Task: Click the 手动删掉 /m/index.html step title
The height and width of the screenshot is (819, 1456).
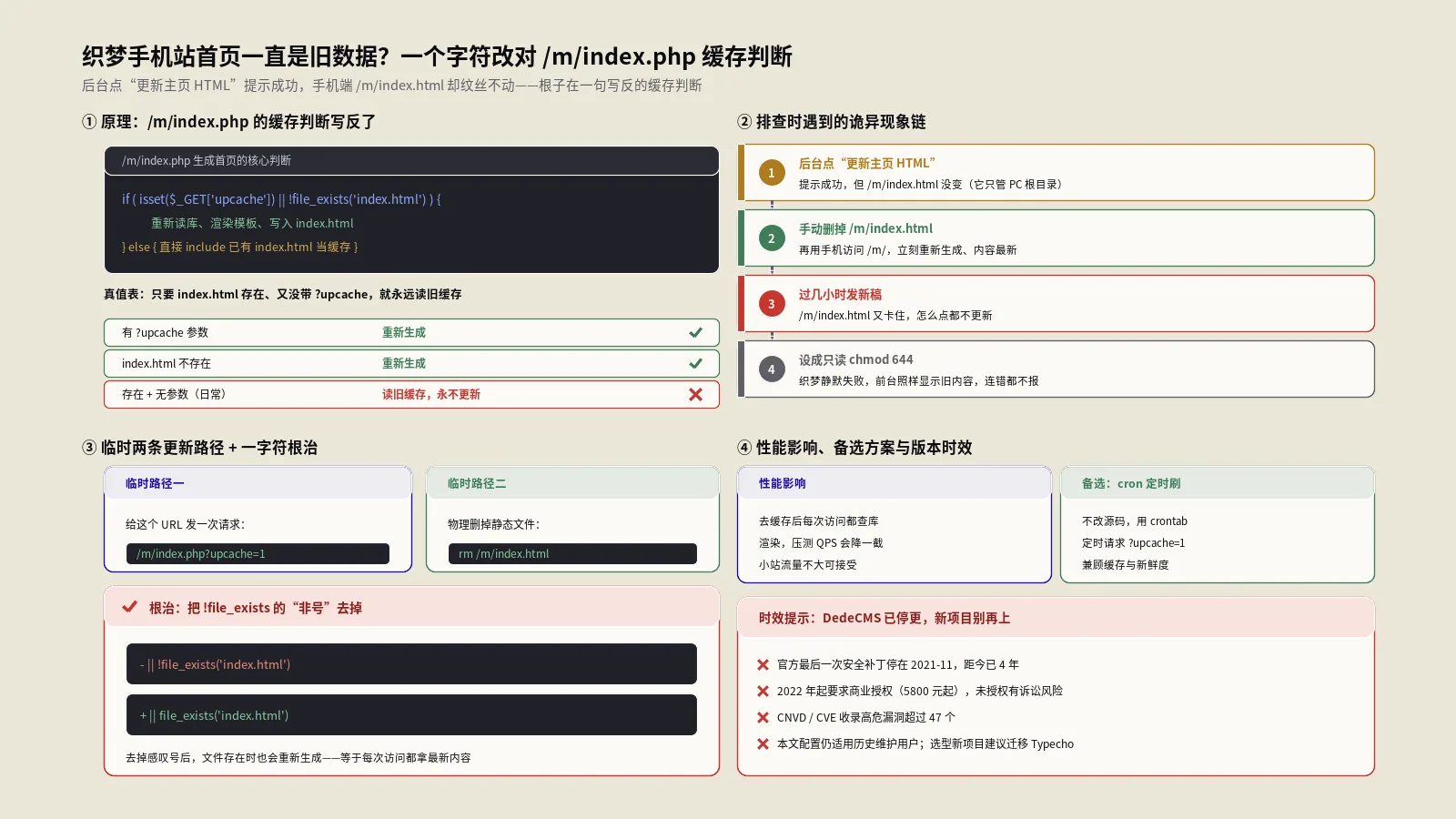Action: pyautogui.click(x=865, y=228)
